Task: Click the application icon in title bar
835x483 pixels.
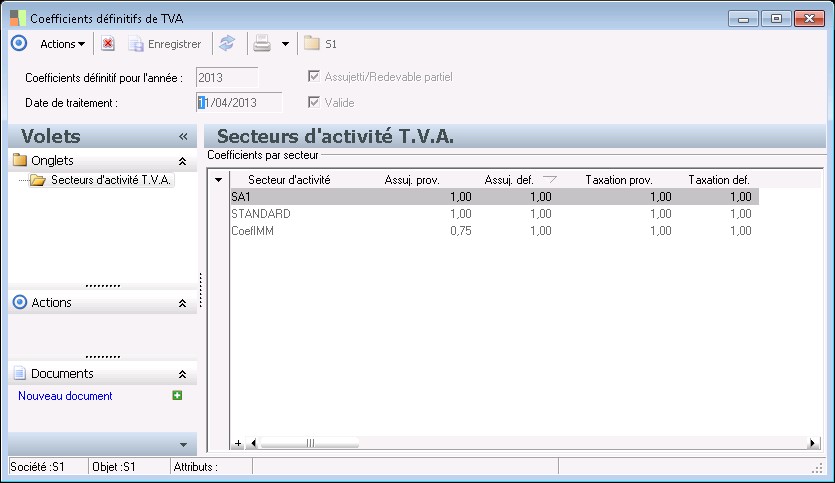Action: pos(18,18)
